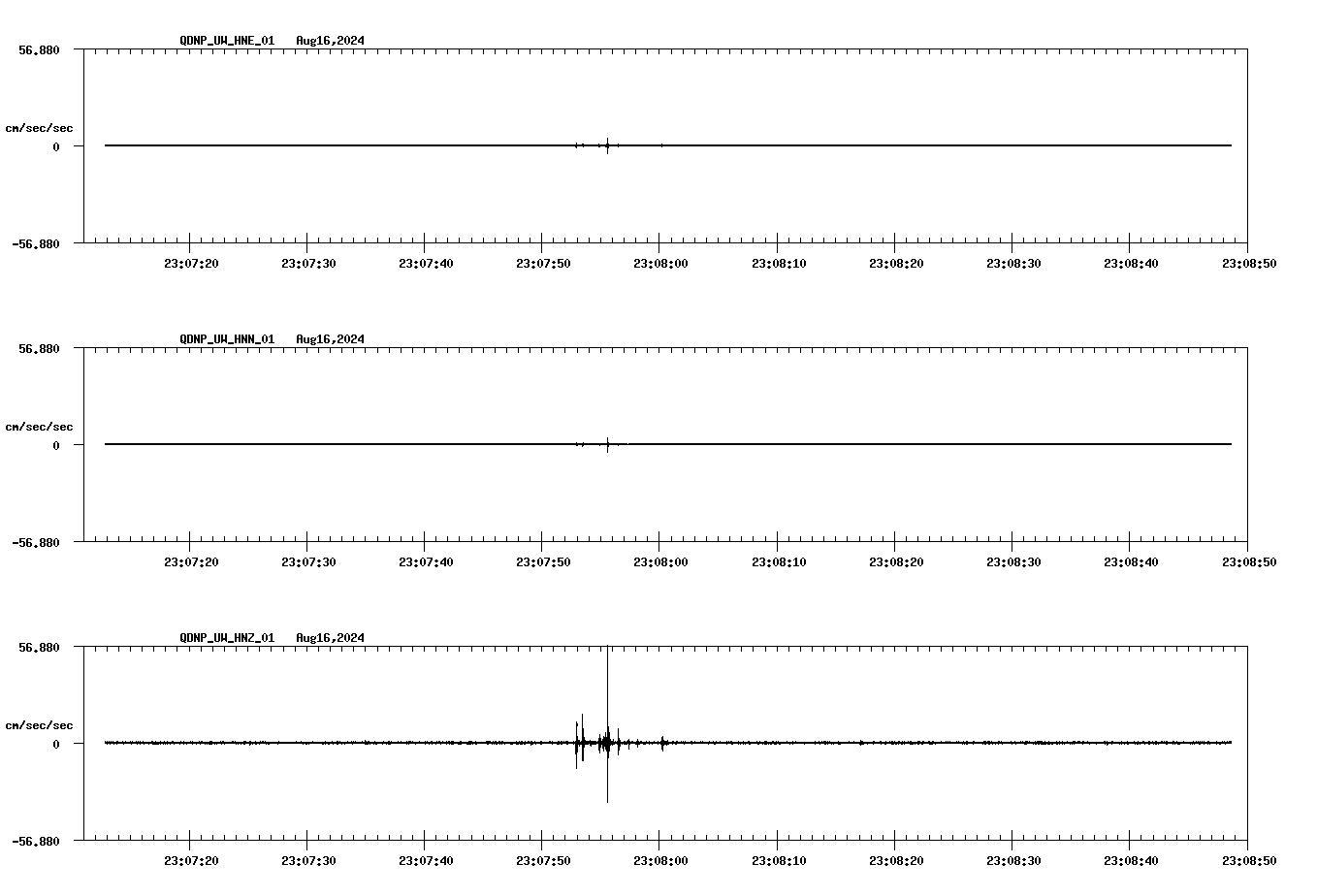Click 23:07:50 time label under HNZ plot
This screenshot has width=1317, height=896.
[543, 860]
